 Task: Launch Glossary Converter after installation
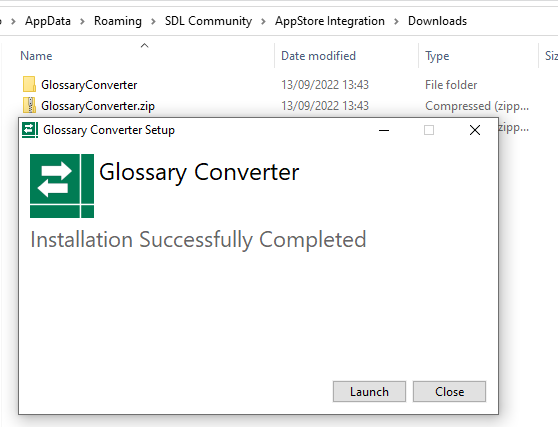[x=369, y=392]
